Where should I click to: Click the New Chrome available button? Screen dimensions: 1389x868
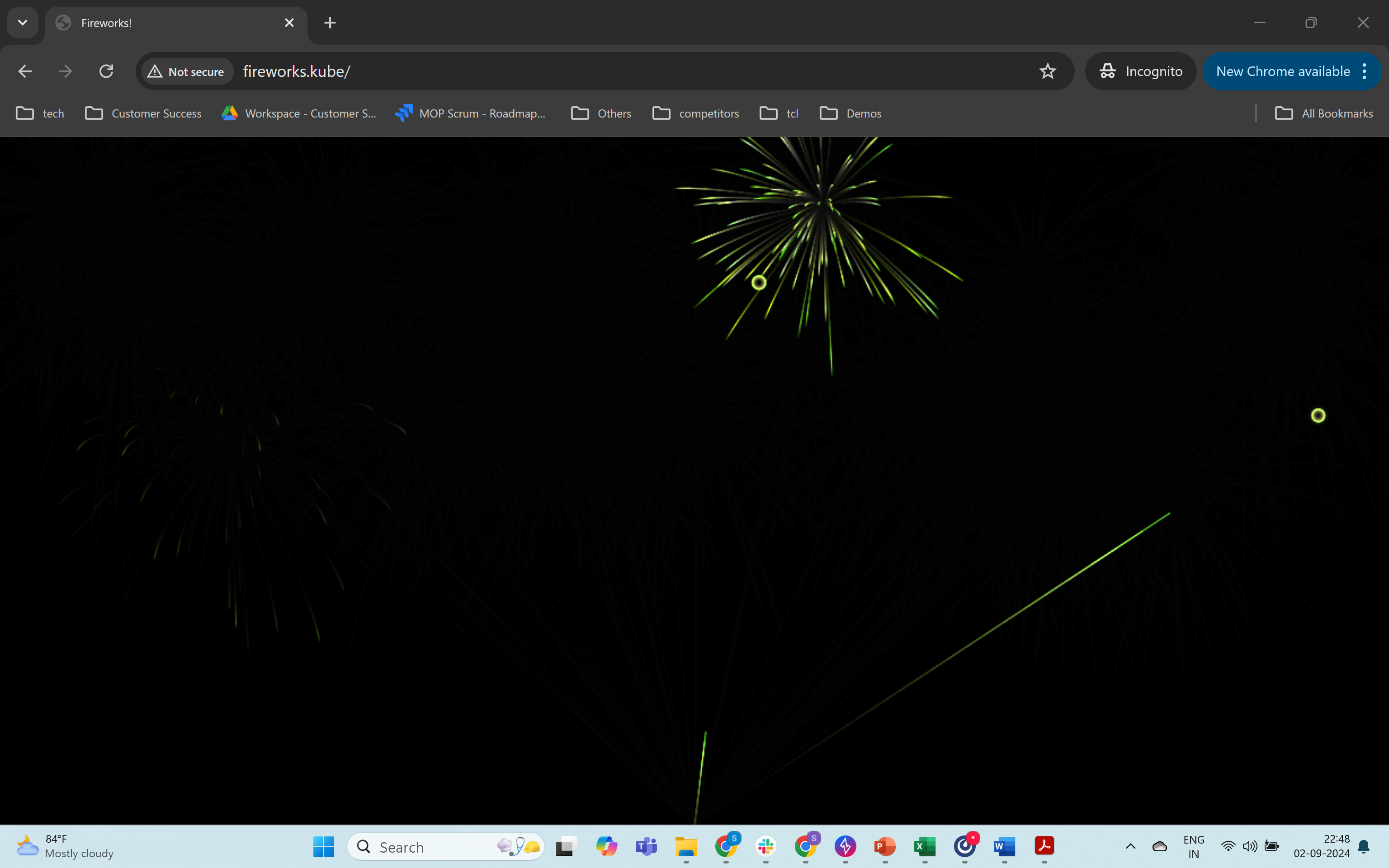pos(1283,71)
